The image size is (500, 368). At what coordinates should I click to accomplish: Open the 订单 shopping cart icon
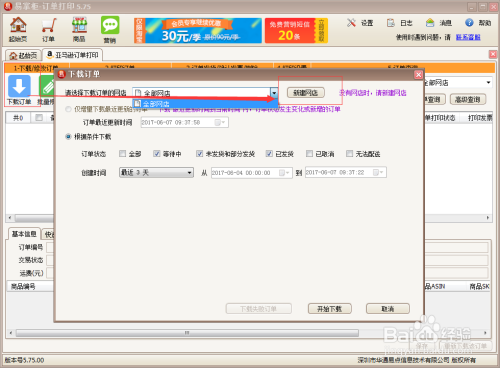point(49,30)
